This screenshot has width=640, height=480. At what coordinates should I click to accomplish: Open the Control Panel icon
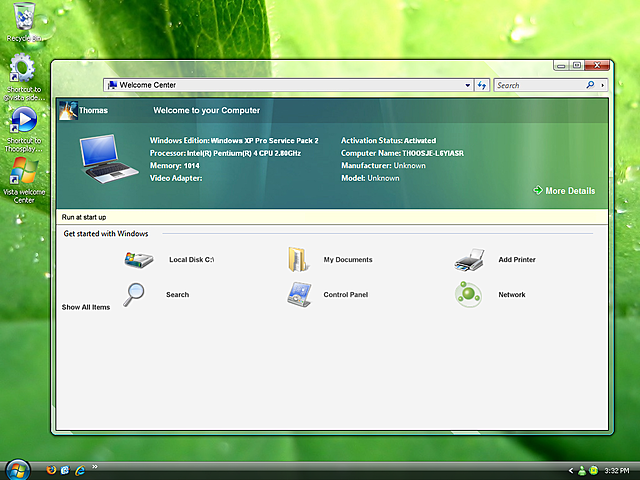tap(299, 294)
